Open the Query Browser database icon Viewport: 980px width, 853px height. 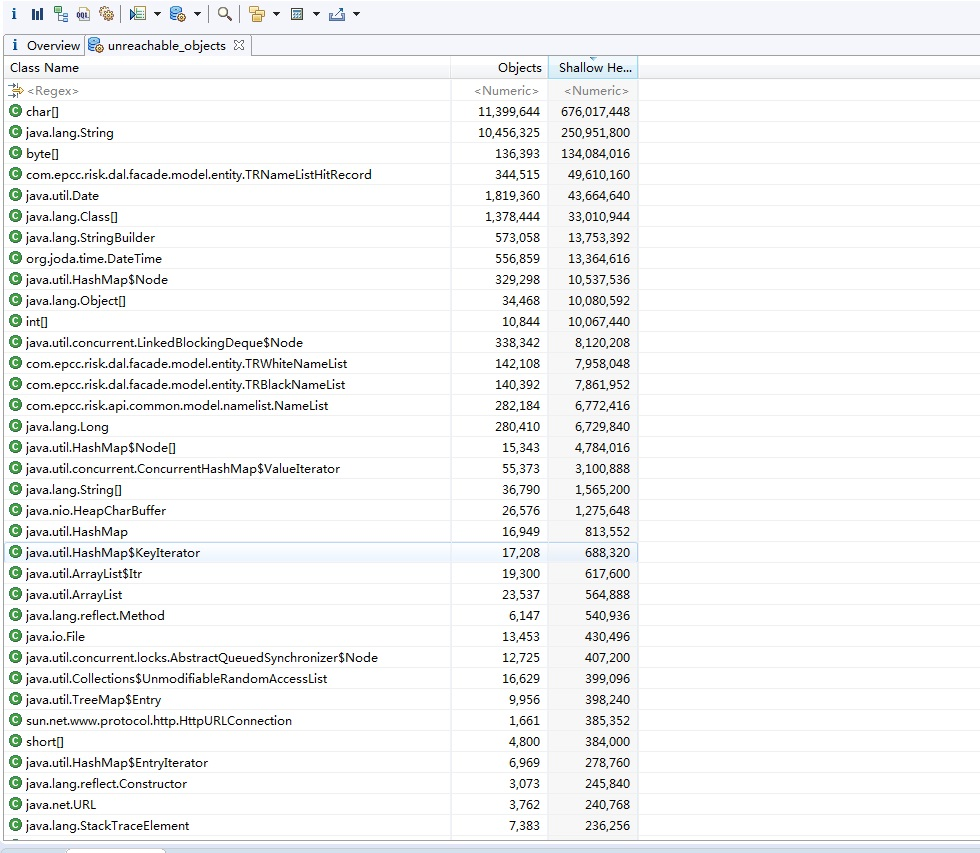point(178,14)
